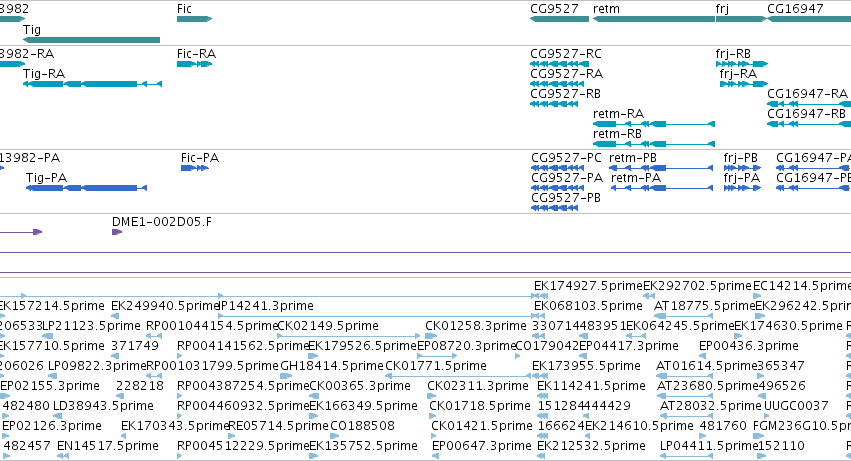The image size is (851, 461).
Task: Select EST EK135752.5prime
Action: (x=364, y=446)
